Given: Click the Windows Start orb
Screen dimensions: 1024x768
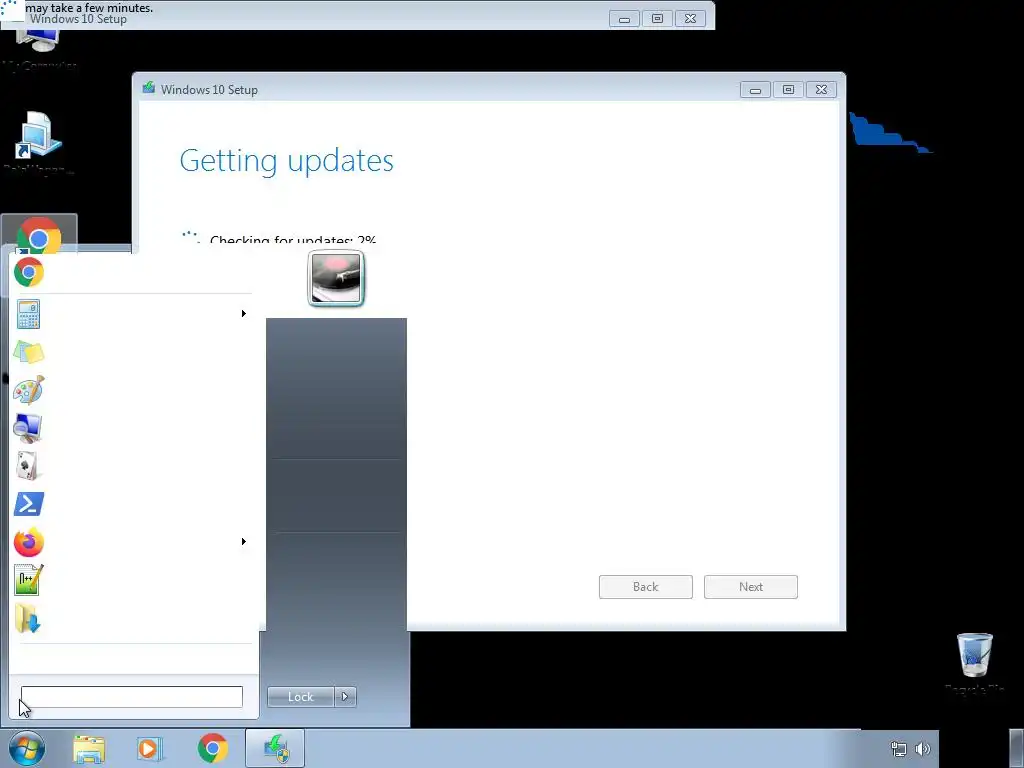Looking at the screenshot, I should click(27, 748).
